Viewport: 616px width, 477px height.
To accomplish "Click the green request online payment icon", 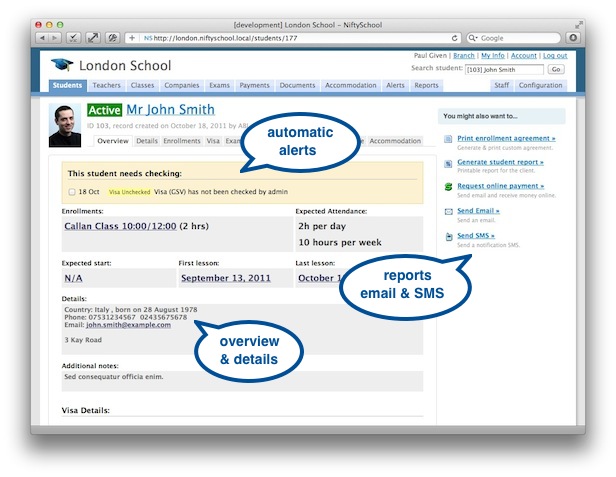I will [x=448, y=187].
